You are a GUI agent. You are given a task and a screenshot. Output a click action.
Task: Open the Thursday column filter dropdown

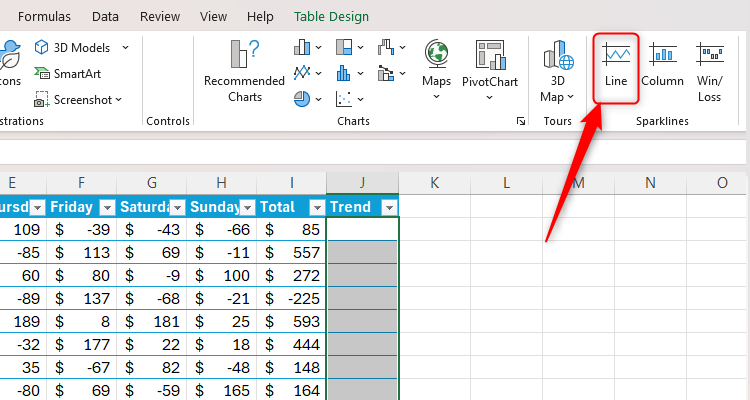point(37,208)
